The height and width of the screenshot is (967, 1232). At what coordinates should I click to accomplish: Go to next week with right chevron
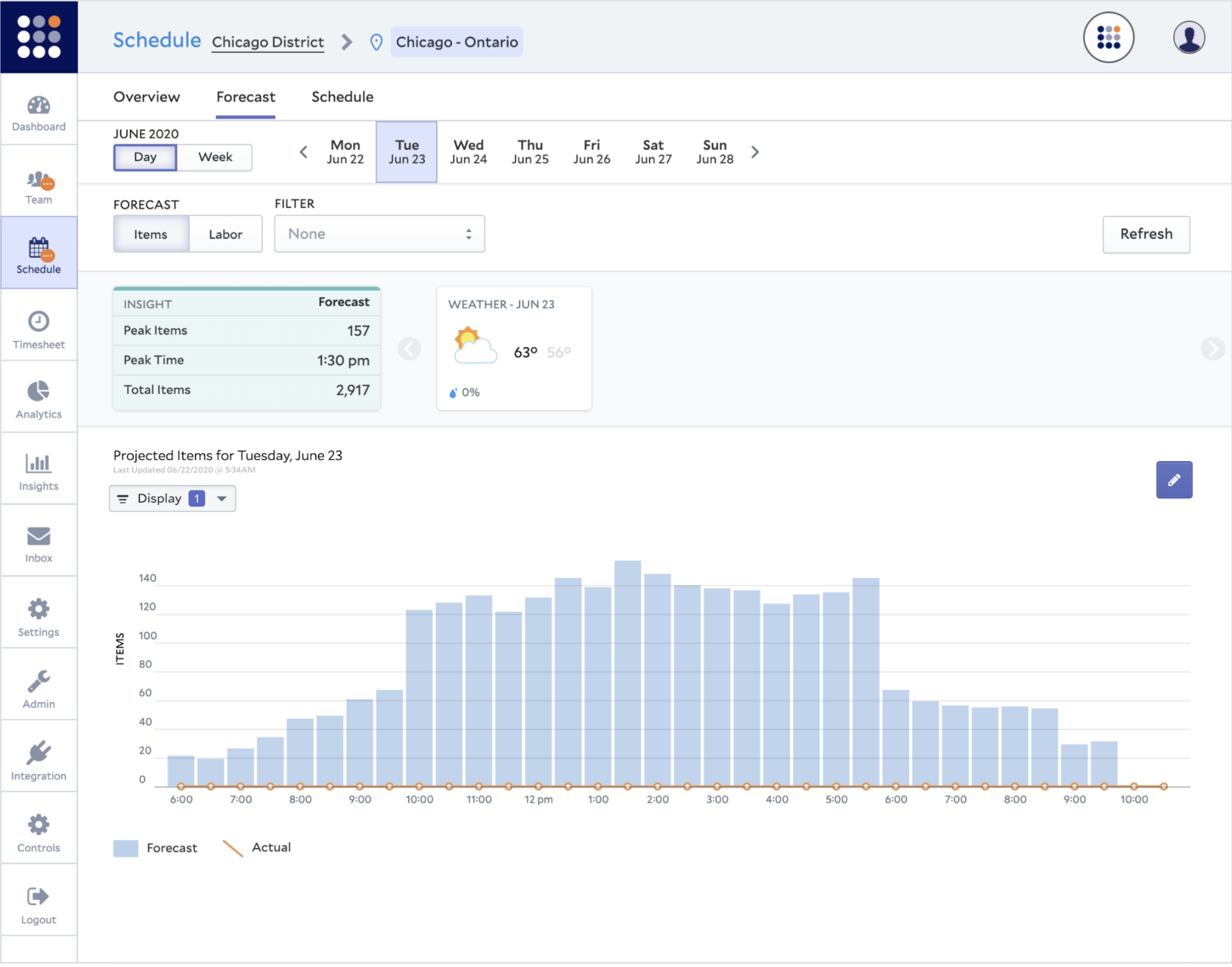pos(755,152)
